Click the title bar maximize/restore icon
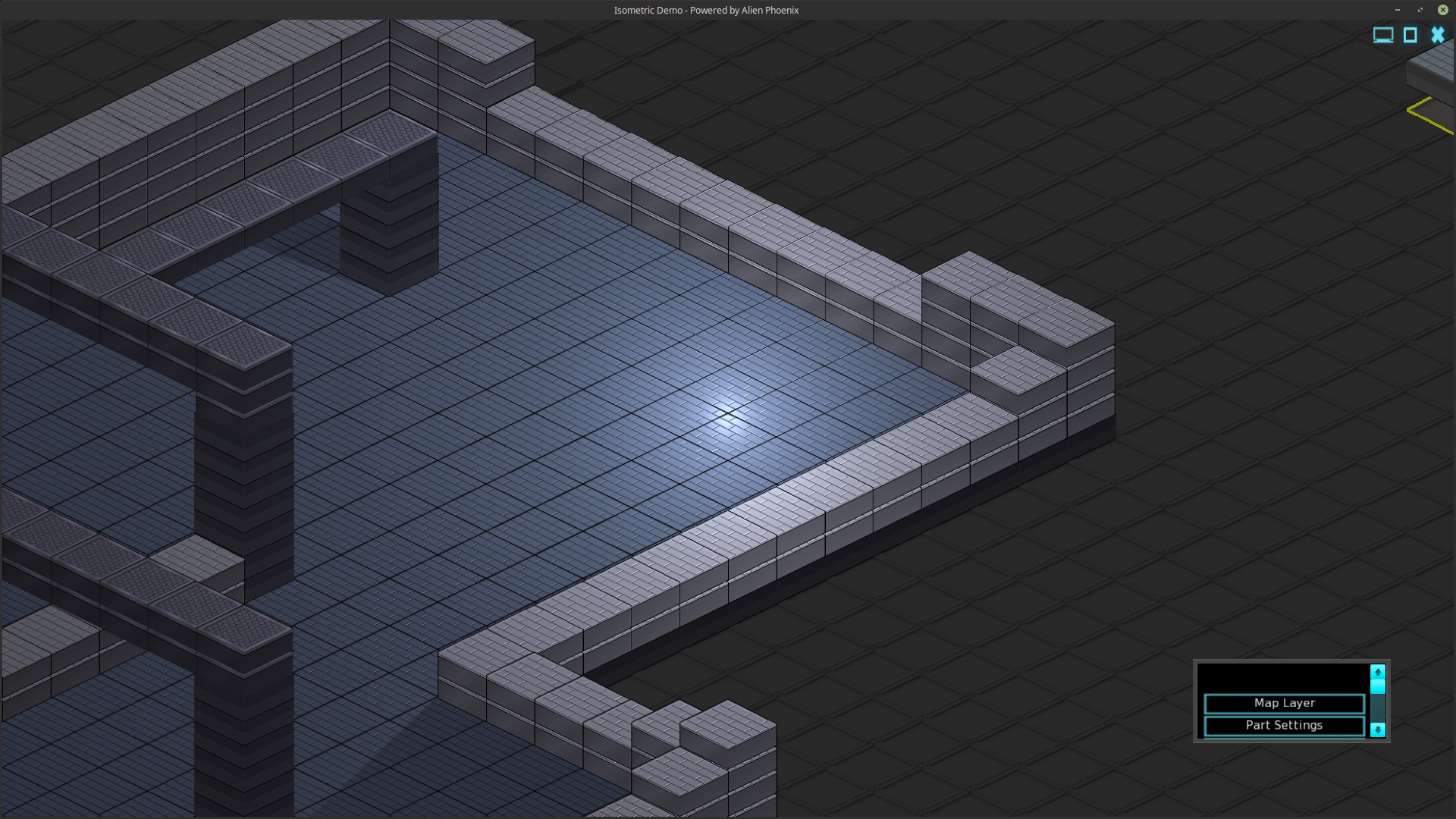The height and width of the screenshot is (819, 1456). (1420, 10)
